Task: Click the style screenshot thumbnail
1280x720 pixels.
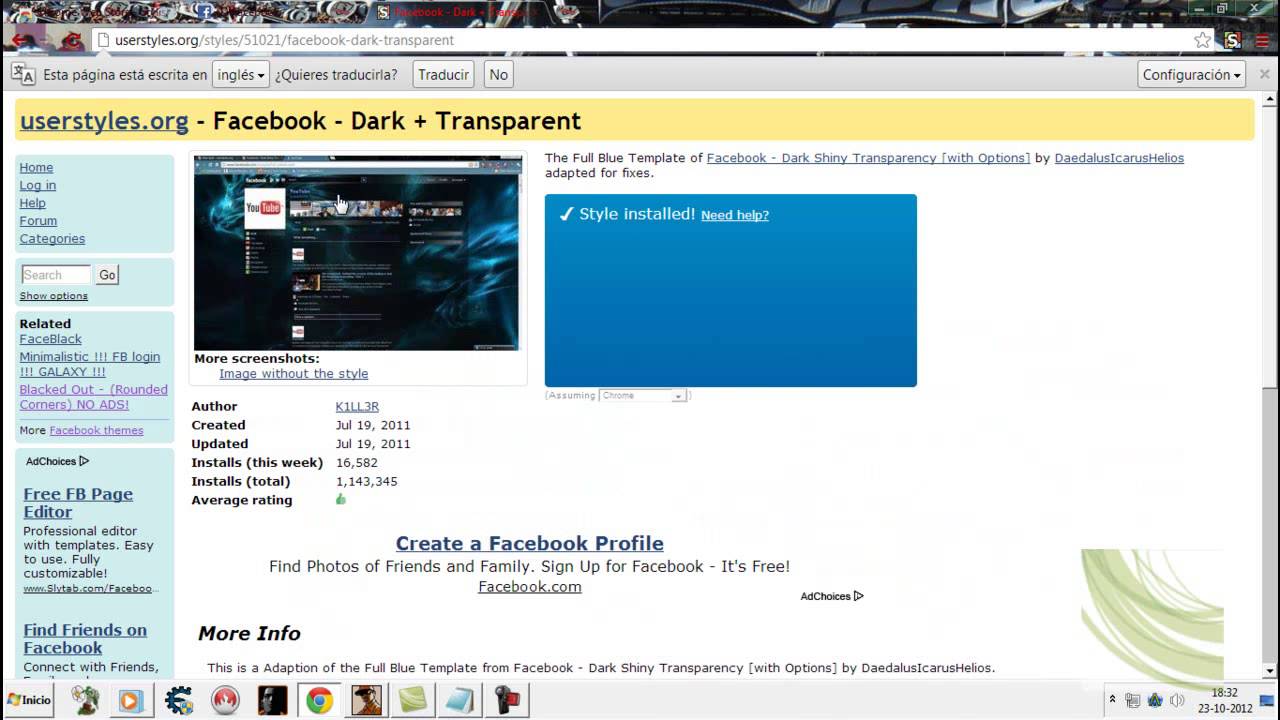Action: [357, 252]
